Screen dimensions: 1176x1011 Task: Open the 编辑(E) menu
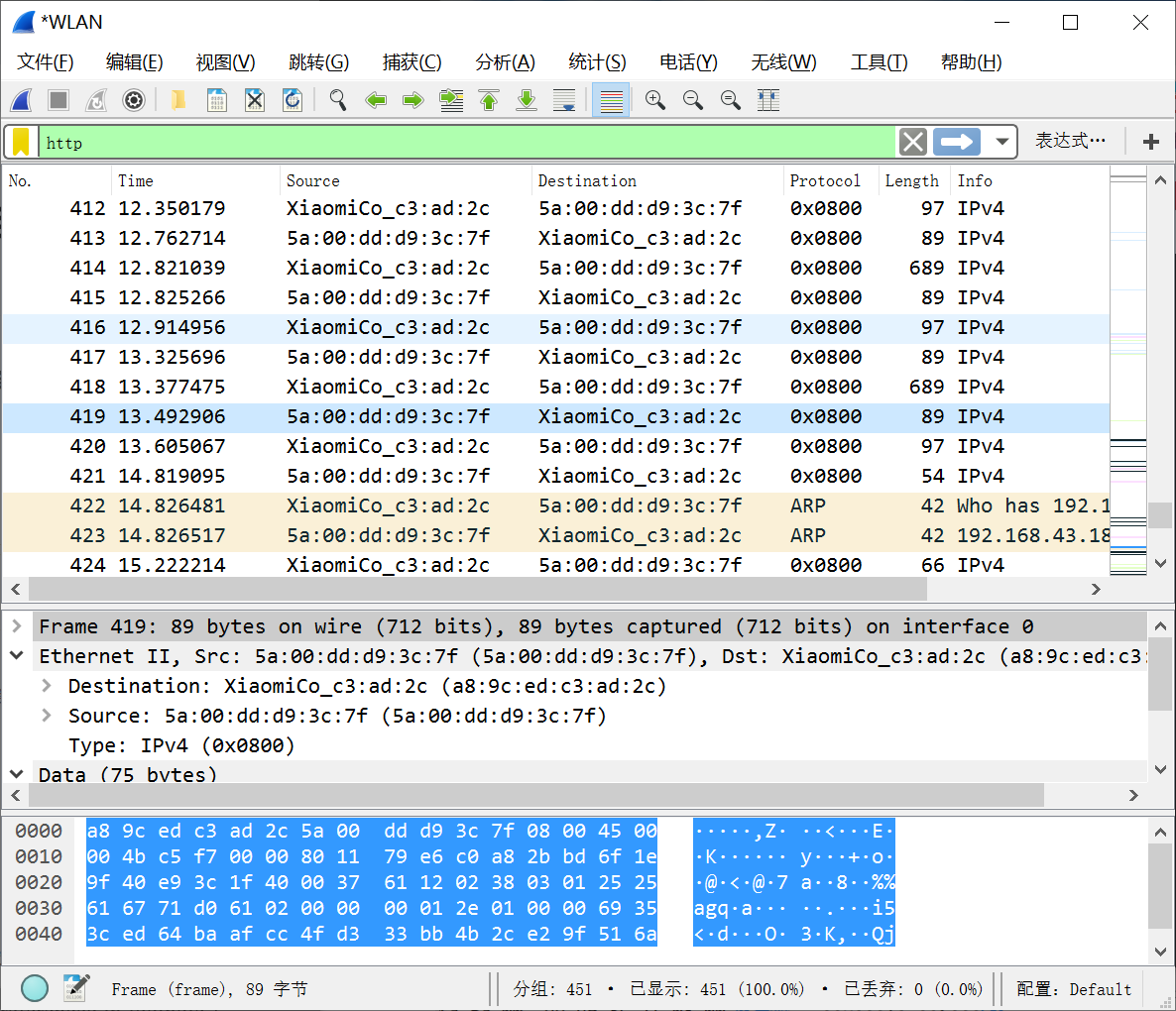pyautogui.click(x=134, y=62)
